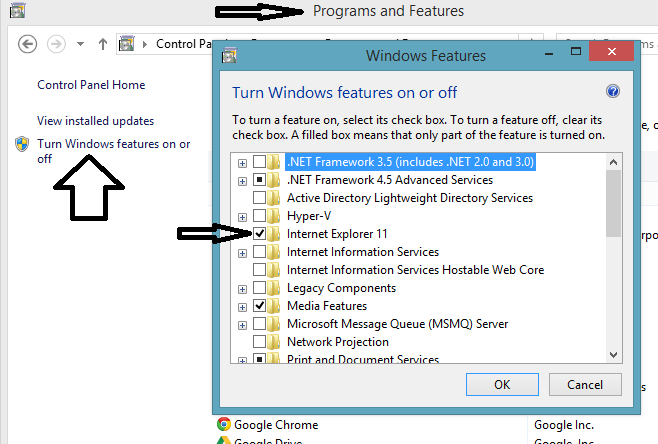Close the Windows Features dialog
Viewport: 658px width, 444px height.
tap(611, 52)
